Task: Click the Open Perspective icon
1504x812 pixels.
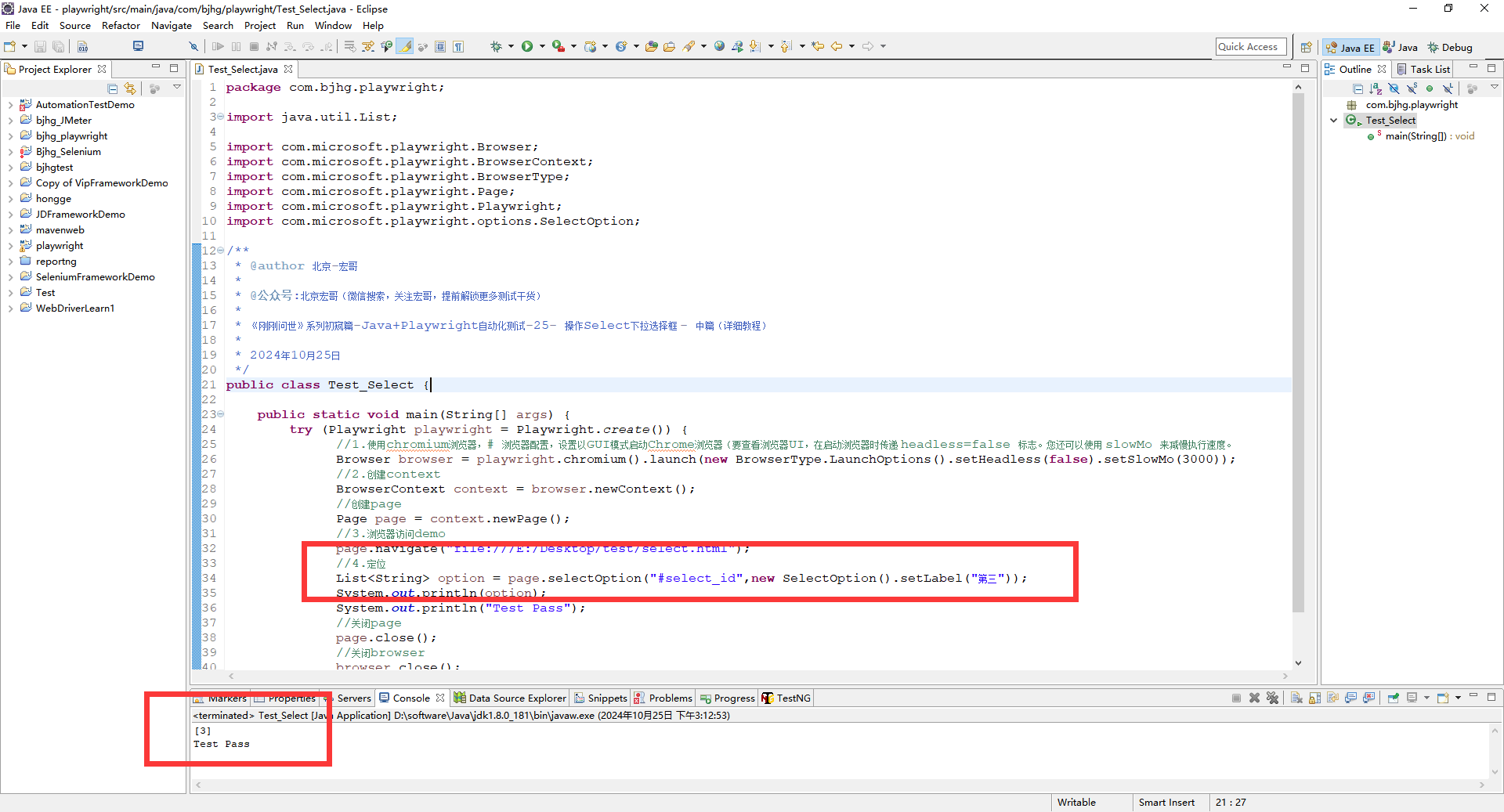Action: [1306, 47]
